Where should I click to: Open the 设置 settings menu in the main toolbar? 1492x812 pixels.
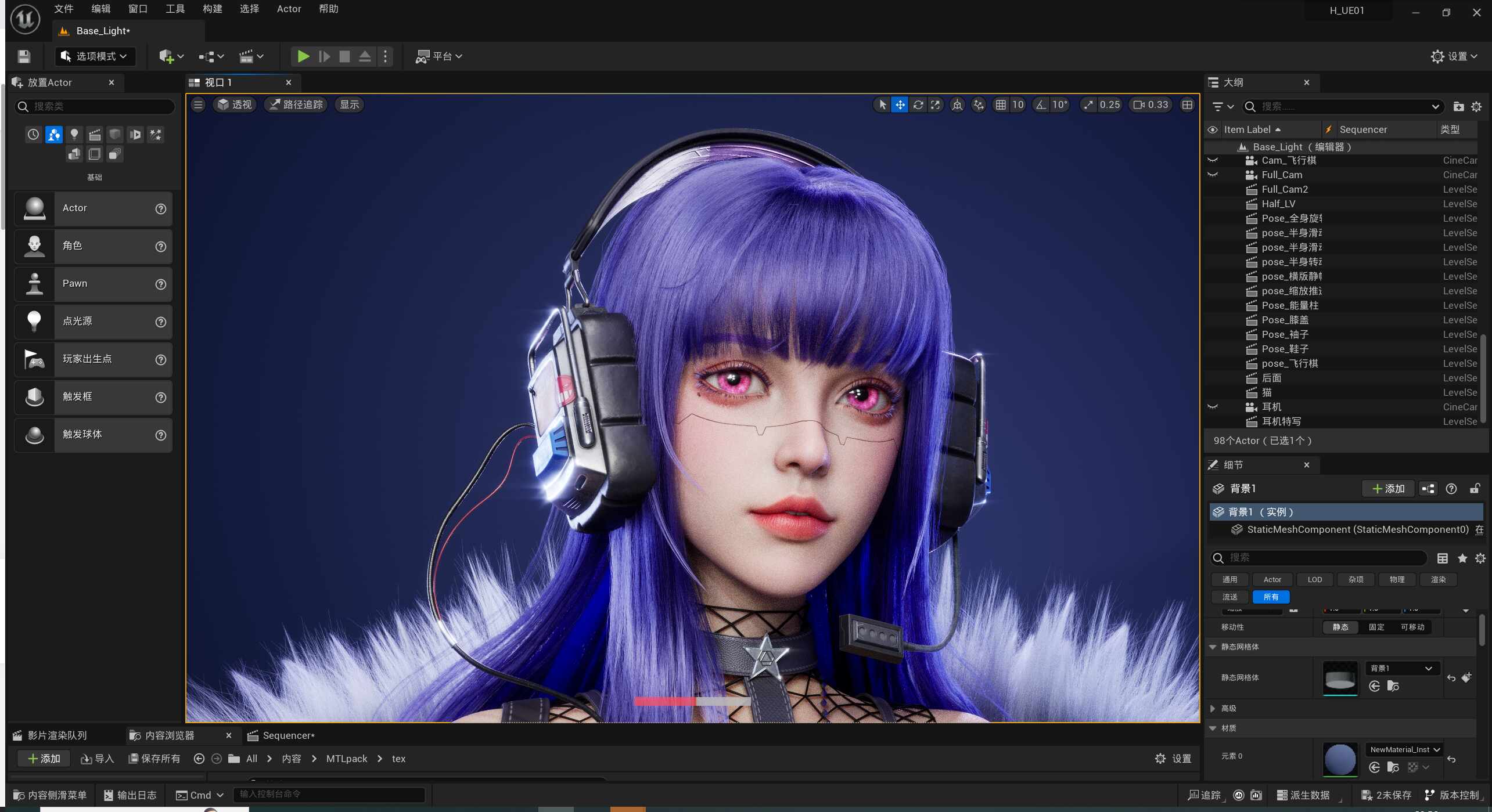coord(1454,56)
